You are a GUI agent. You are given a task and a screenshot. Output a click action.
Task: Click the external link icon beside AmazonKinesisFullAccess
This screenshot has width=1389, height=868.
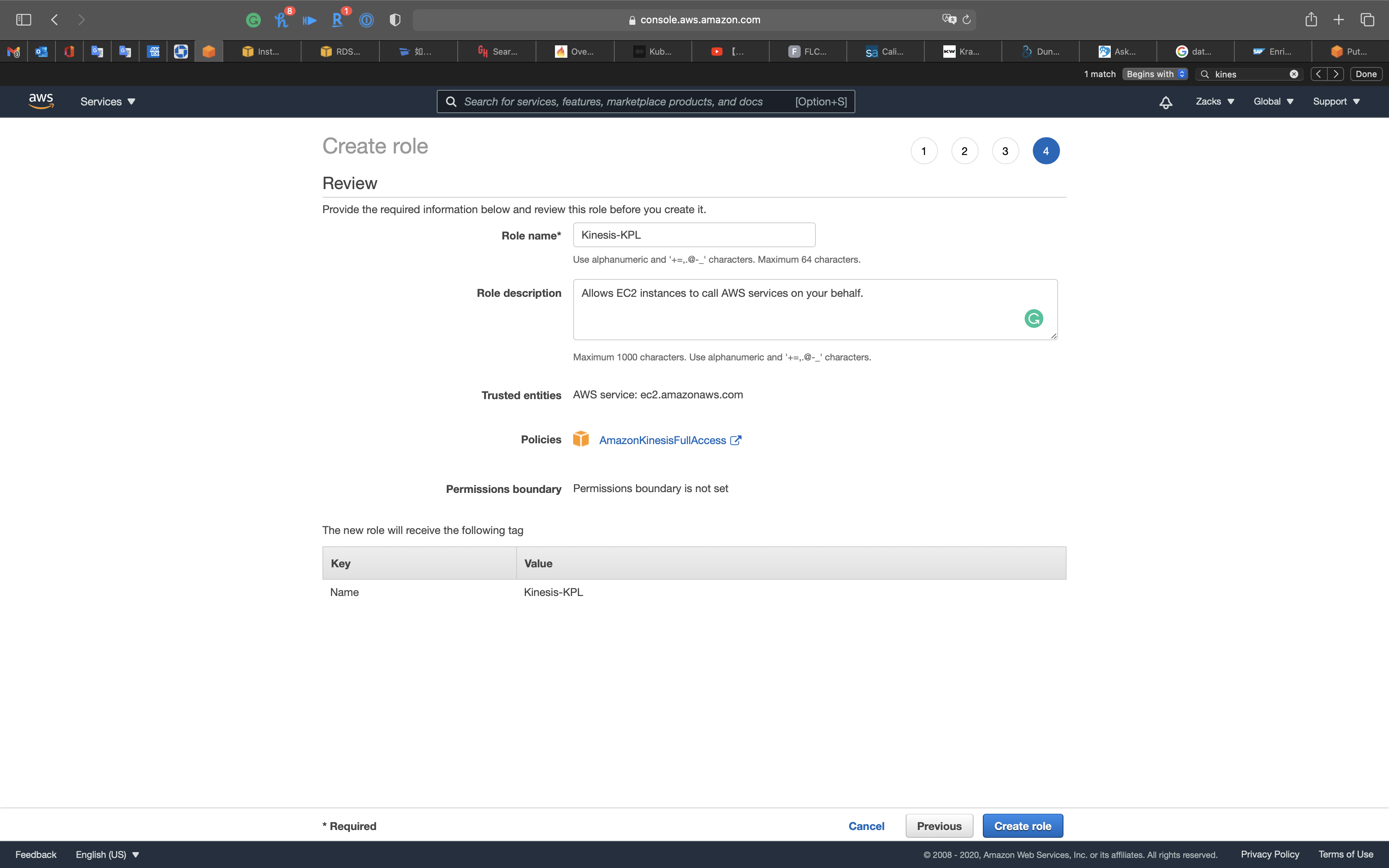coord(735,440)
